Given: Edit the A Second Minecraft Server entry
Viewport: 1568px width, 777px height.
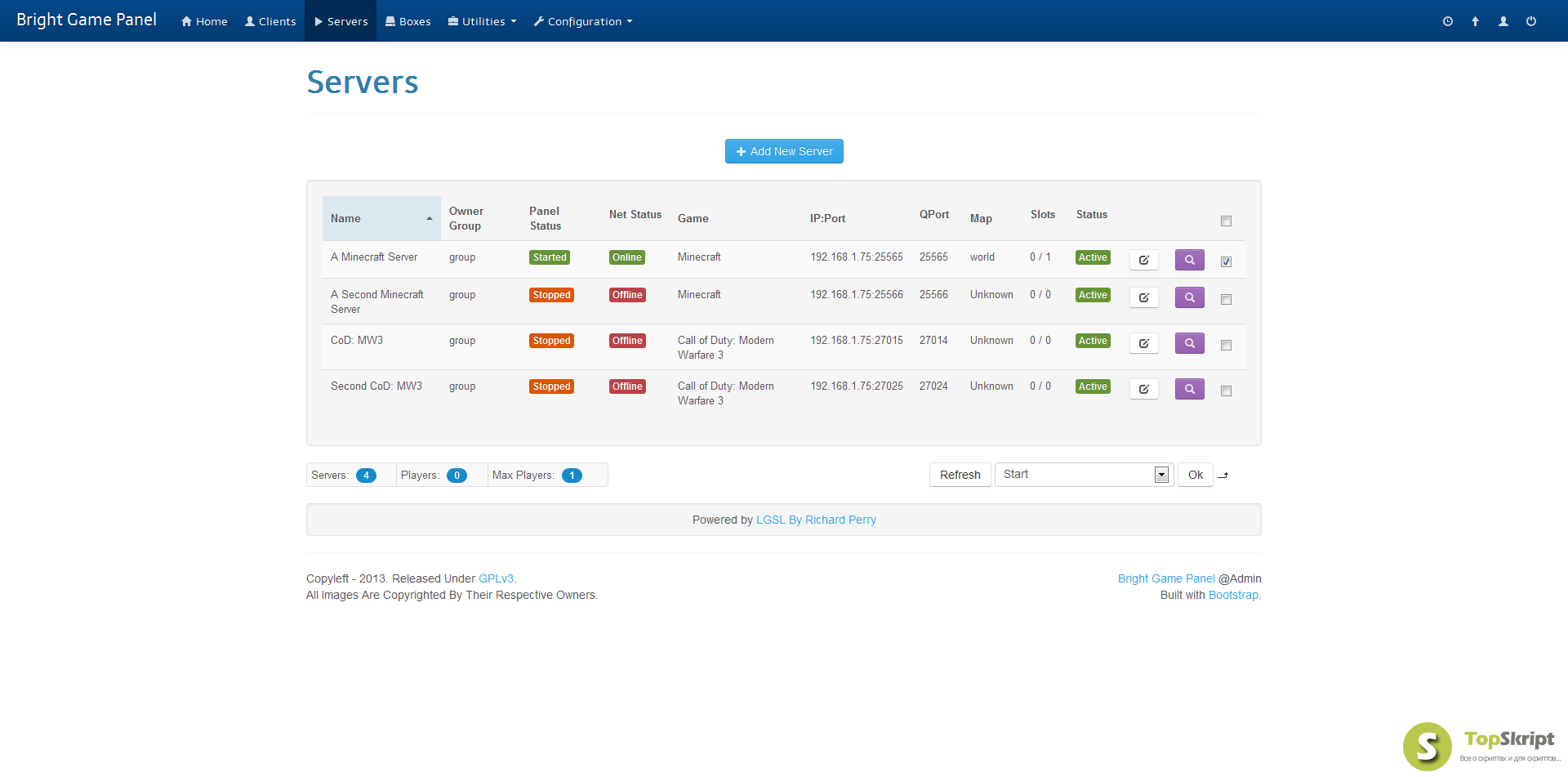Looking at the screenshot, I should (1144, 297).
